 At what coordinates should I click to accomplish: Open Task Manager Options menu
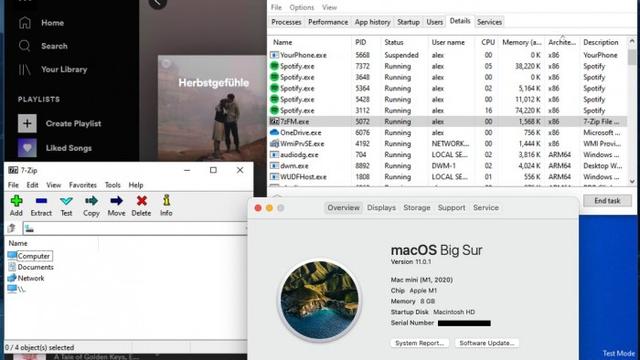click(302, 7)
